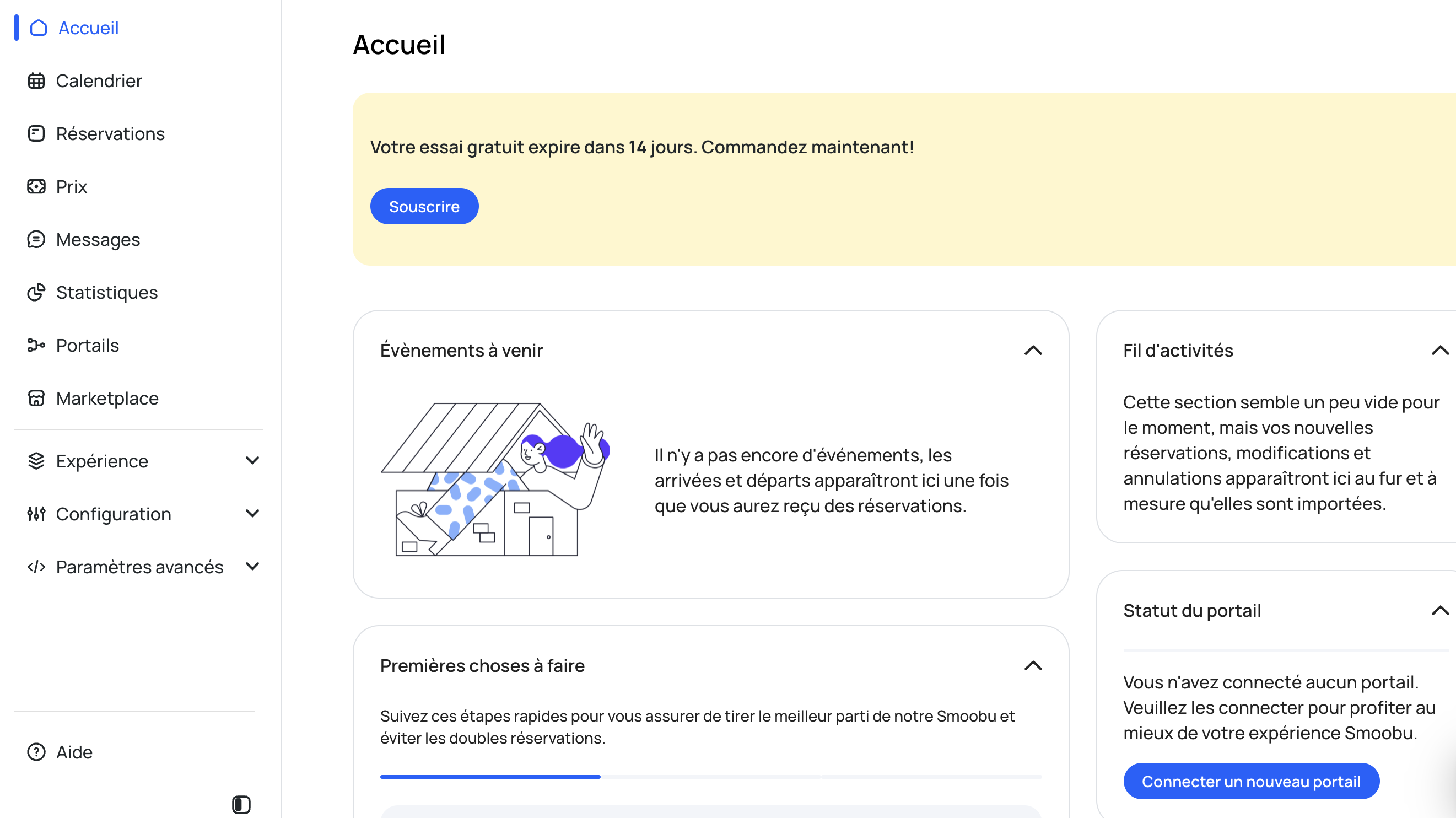Click the Statistiques pie chart icon

coord(36,292)
